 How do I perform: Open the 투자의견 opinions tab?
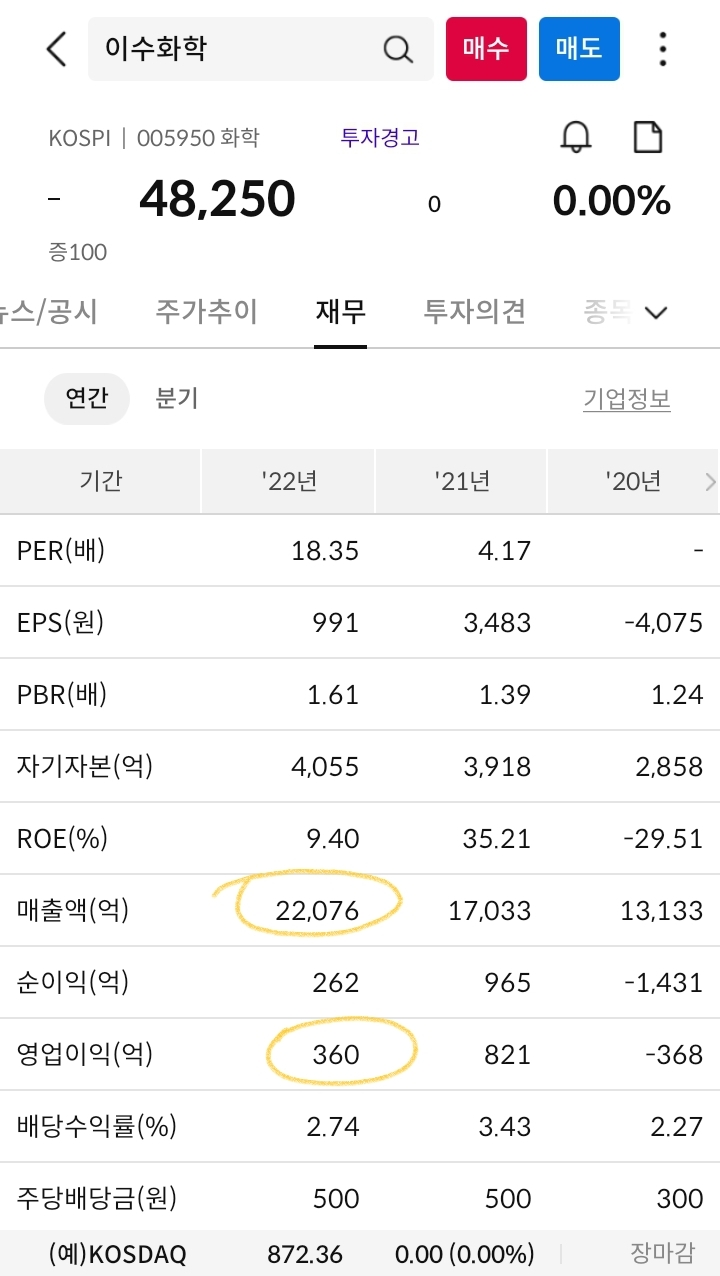[473, 312]
